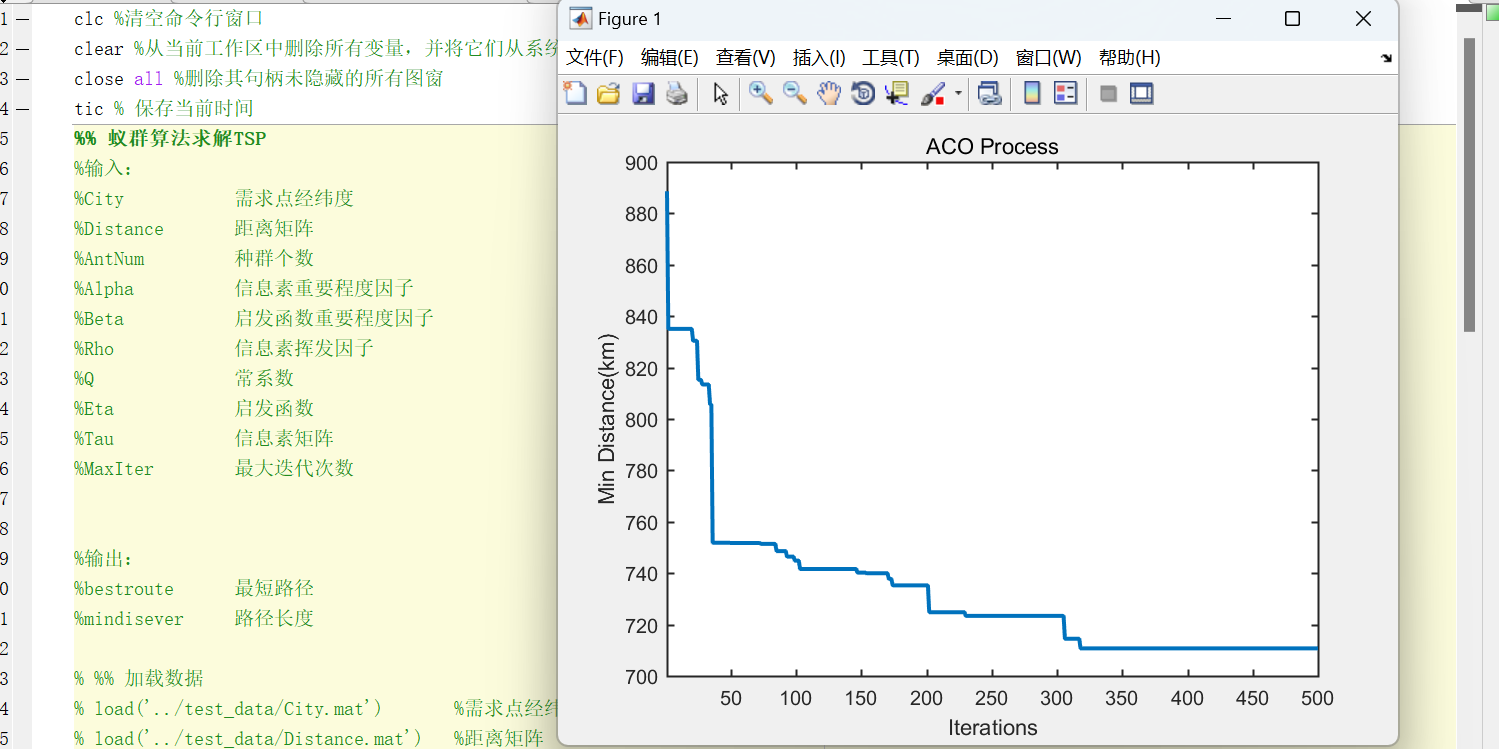Click the Show Plot Tools button
Screen dimensions: 1499x749
click(x=1142, y=94)
